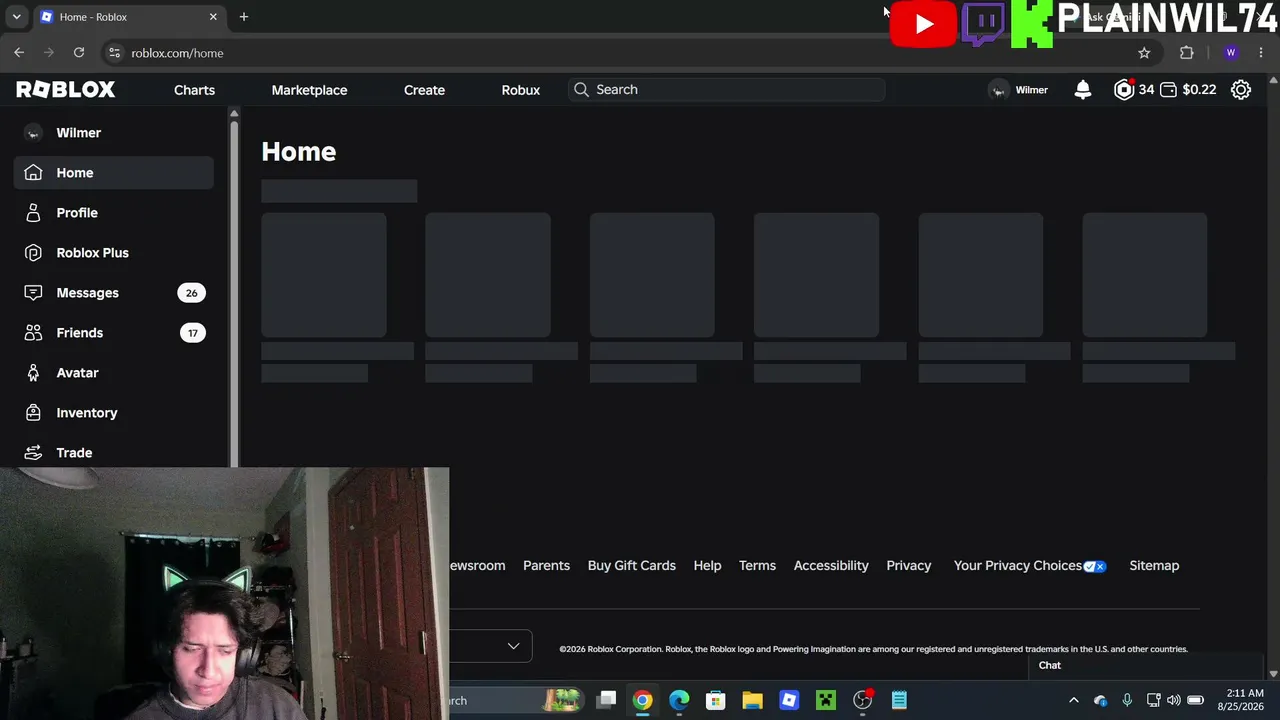
Task: Click the Roblox Search field
Action: coord(726,90)
